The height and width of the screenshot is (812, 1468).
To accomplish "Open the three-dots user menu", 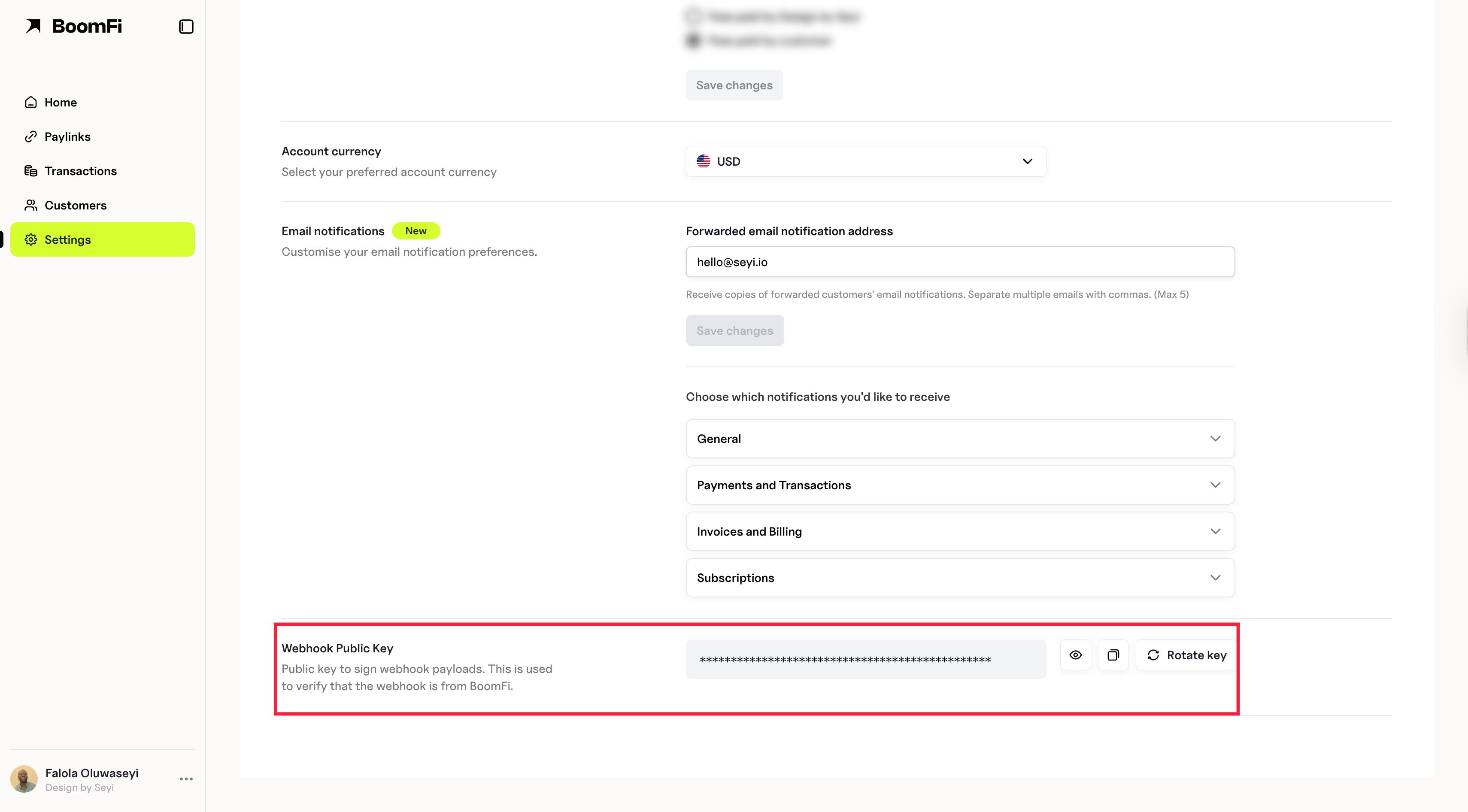I will pos(186,779).
